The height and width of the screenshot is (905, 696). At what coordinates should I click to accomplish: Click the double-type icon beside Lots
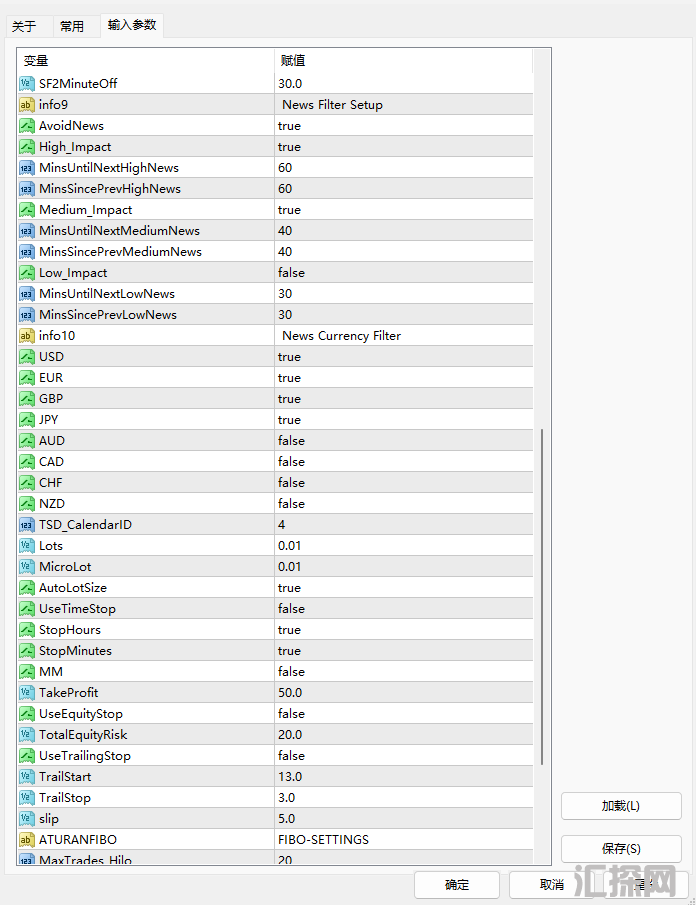(27, 546)
